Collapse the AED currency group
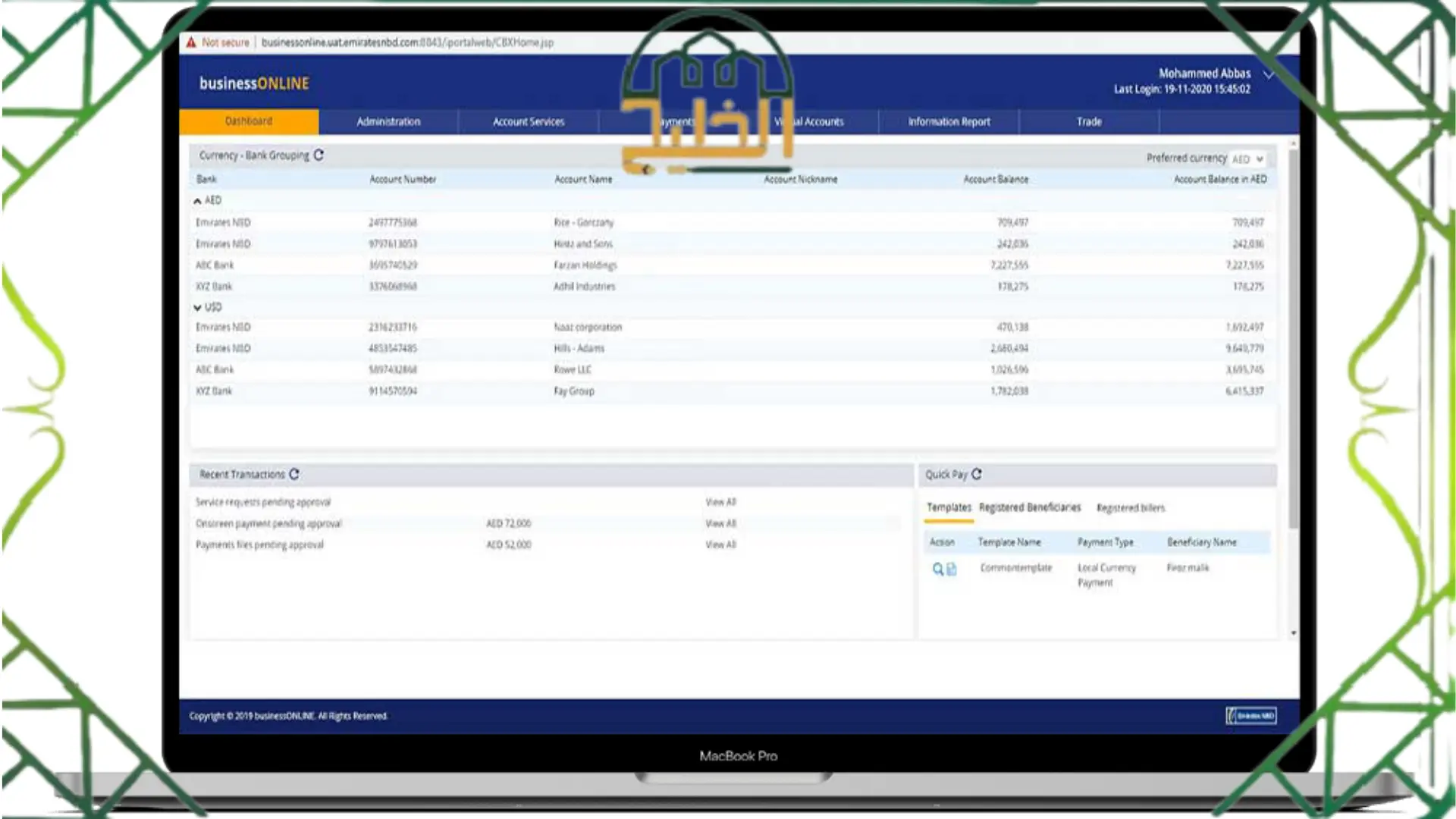The height and width of the screenshot is (819, 1456). click(197, 201)
